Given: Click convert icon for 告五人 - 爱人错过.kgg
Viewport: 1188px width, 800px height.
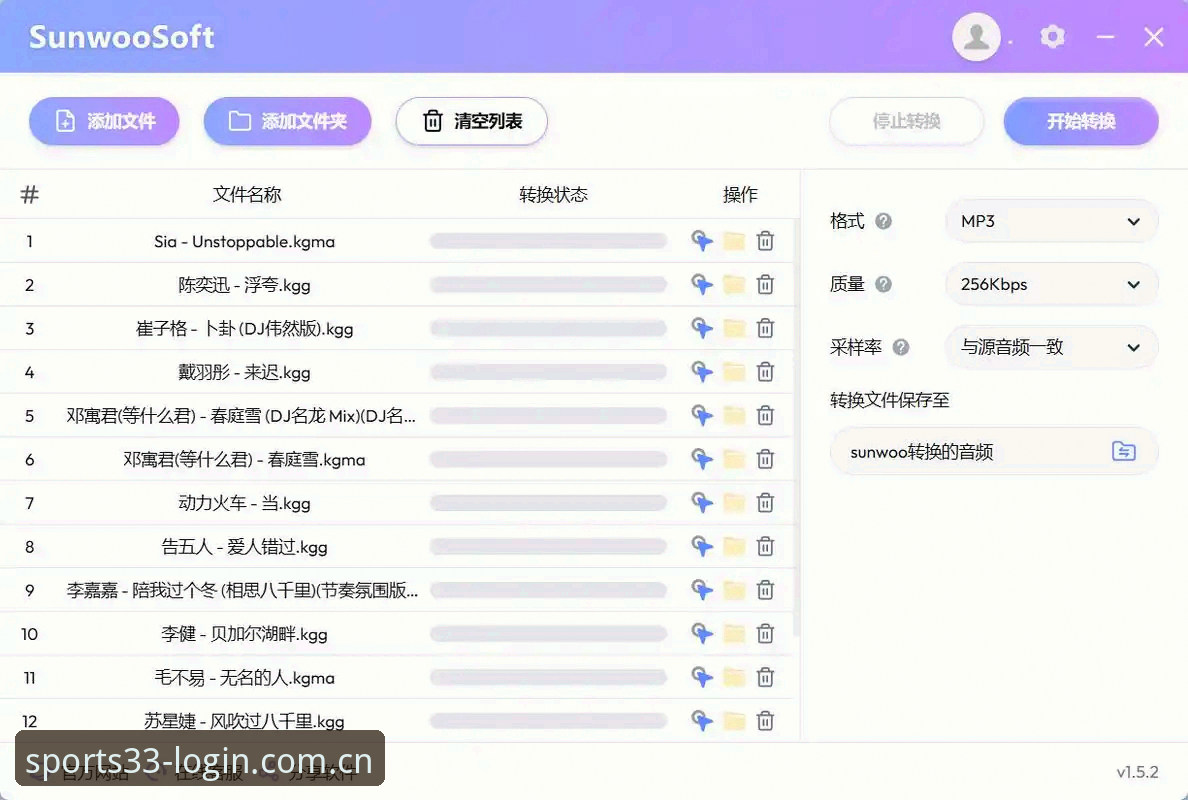Looking at the screenshot, I should point(702,546).
